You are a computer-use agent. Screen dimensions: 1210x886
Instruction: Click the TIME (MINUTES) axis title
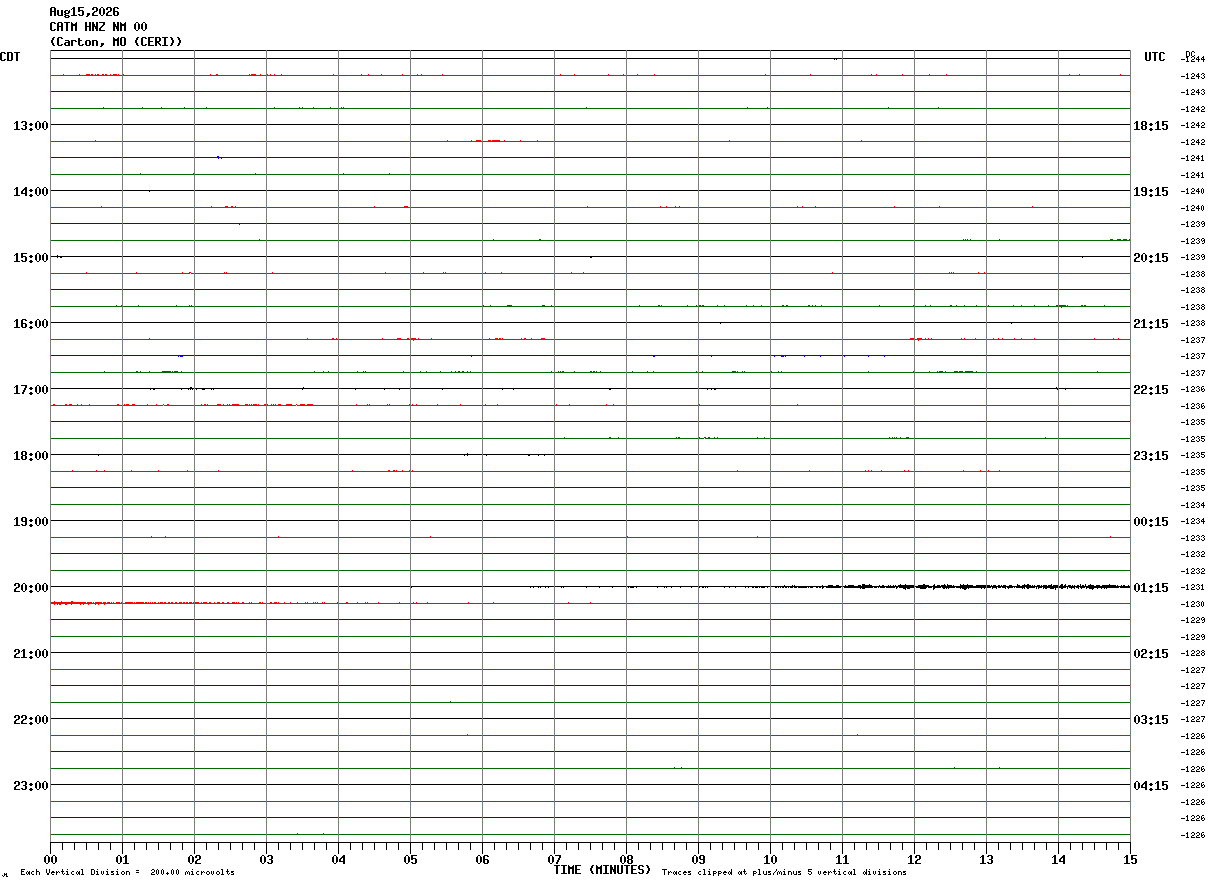click(x=603, y=870)
